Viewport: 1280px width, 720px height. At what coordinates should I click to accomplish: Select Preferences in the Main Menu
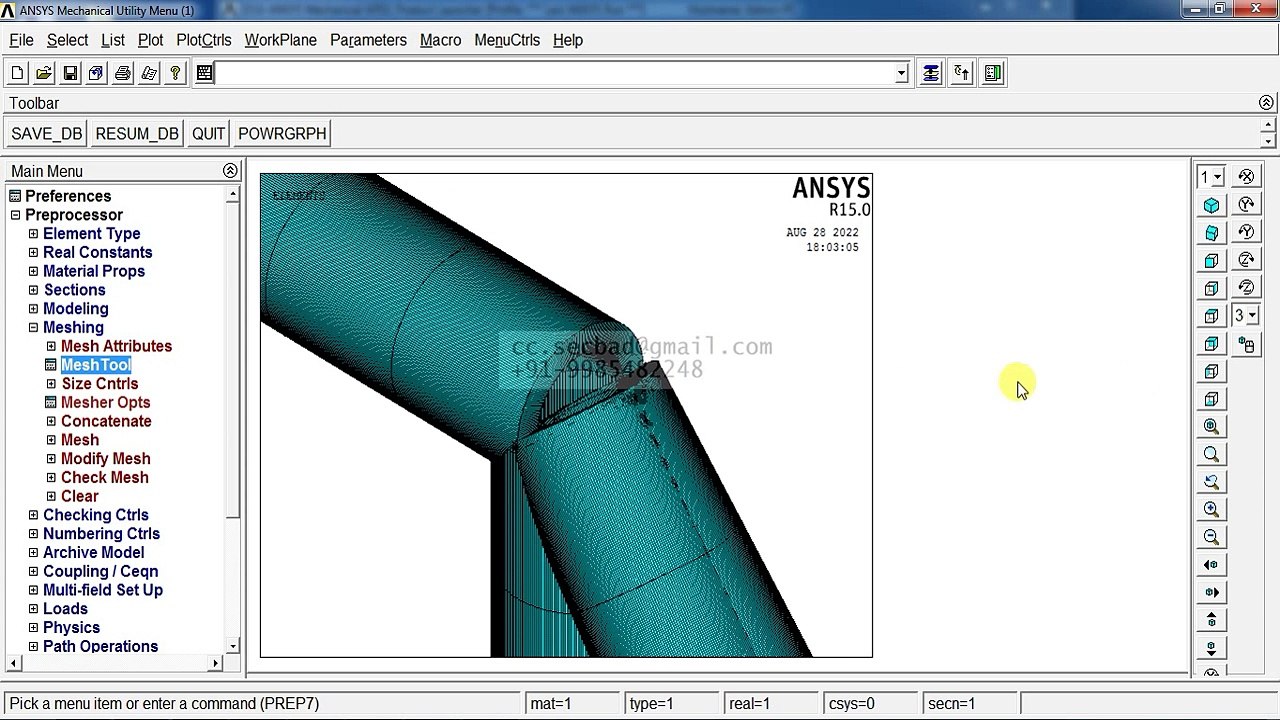pyautogui.click(x=68, y=196)
